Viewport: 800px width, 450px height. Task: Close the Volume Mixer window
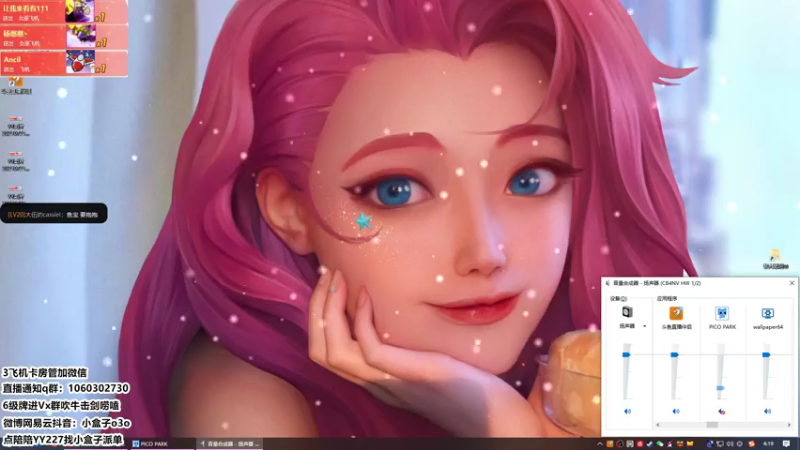792,283
